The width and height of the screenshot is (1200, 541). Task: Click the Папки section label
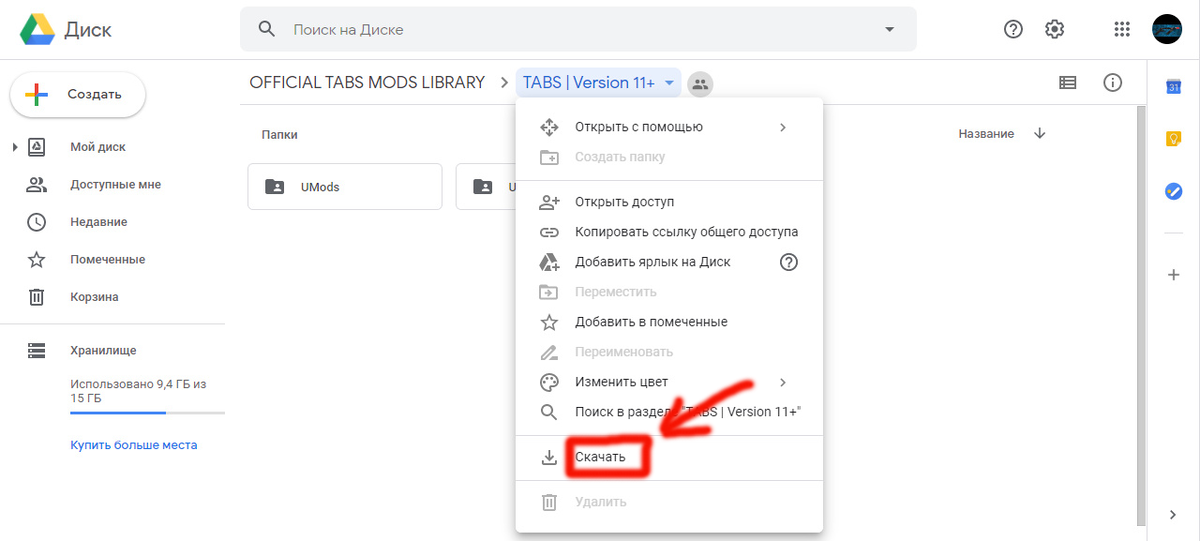(x=279, y=134)
